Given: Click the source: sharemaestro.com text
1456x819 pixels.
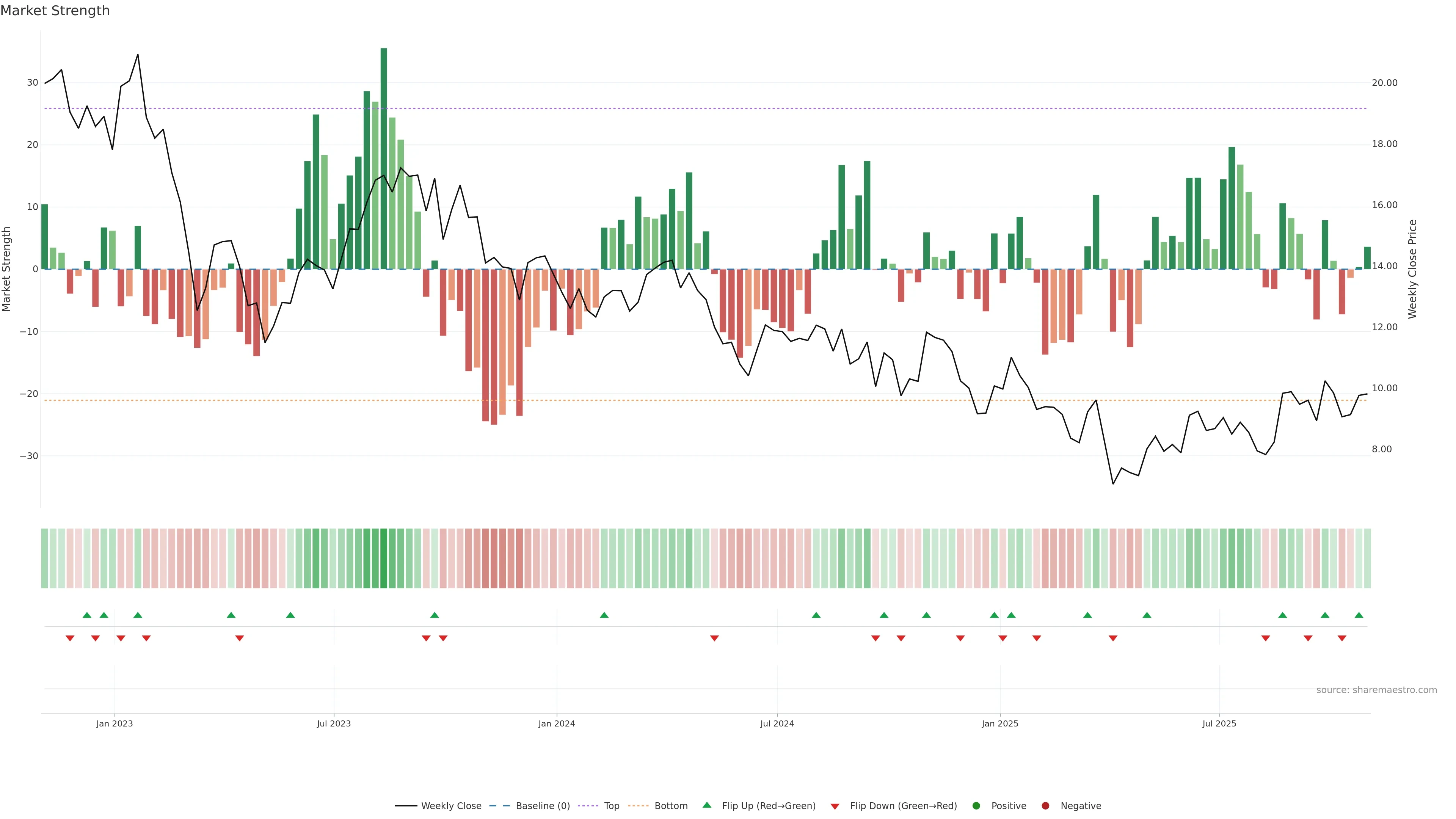Looking at the screenshot, I should [x=1376, y=690].
